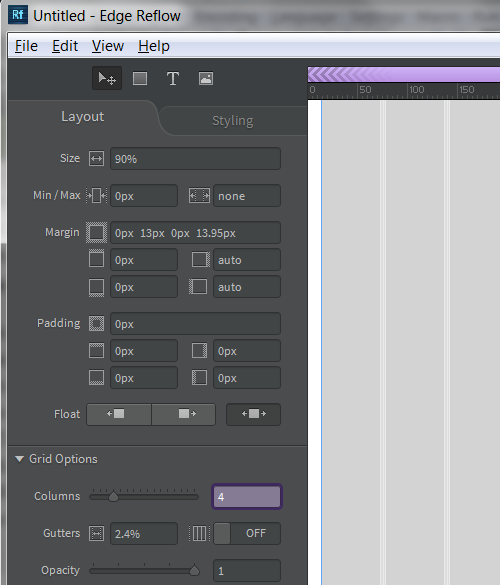The height and width of the screenshot is (585, 500).
Task: Select the Selection arrow tool
Action: 107,78
